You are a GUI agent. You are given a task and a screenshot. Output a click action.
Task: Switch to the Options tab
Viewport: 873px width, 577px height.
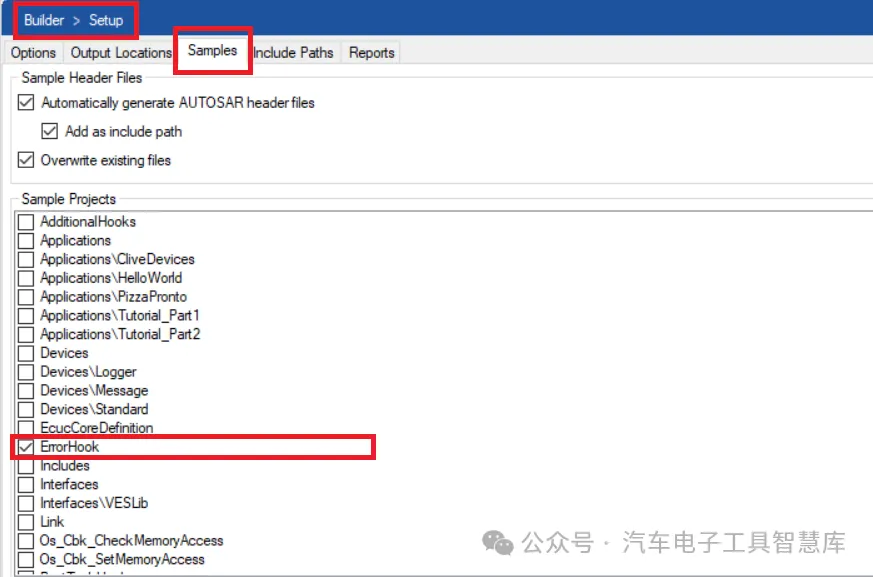point(33,53)
